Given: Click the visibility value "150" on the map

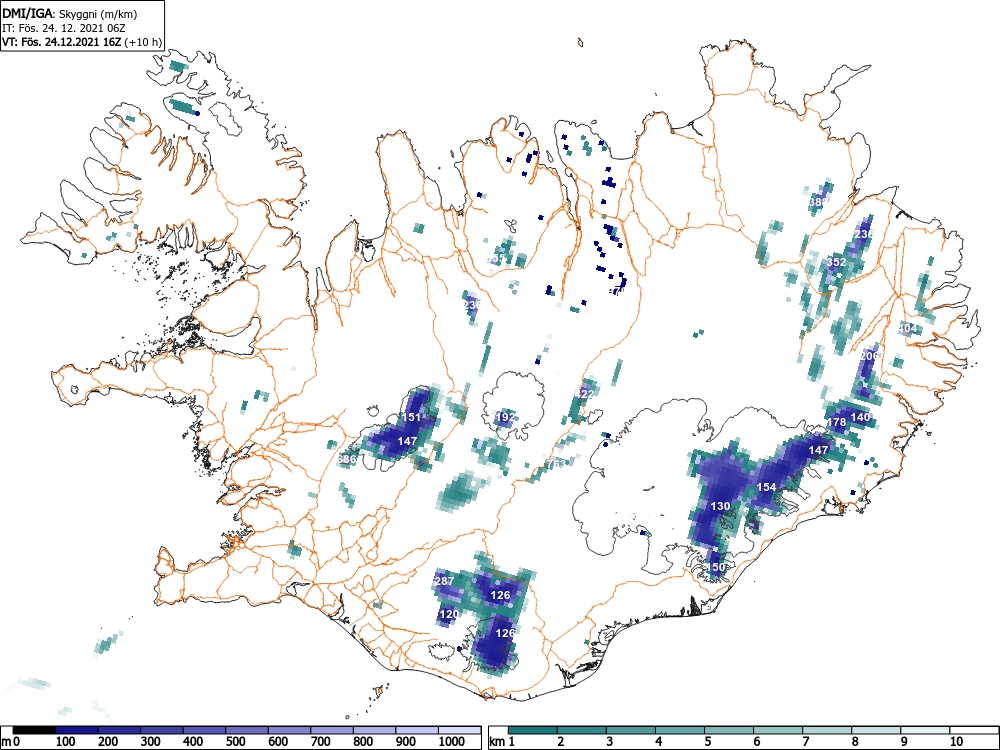Looking at the screenshot, I should tap(716, 566).
